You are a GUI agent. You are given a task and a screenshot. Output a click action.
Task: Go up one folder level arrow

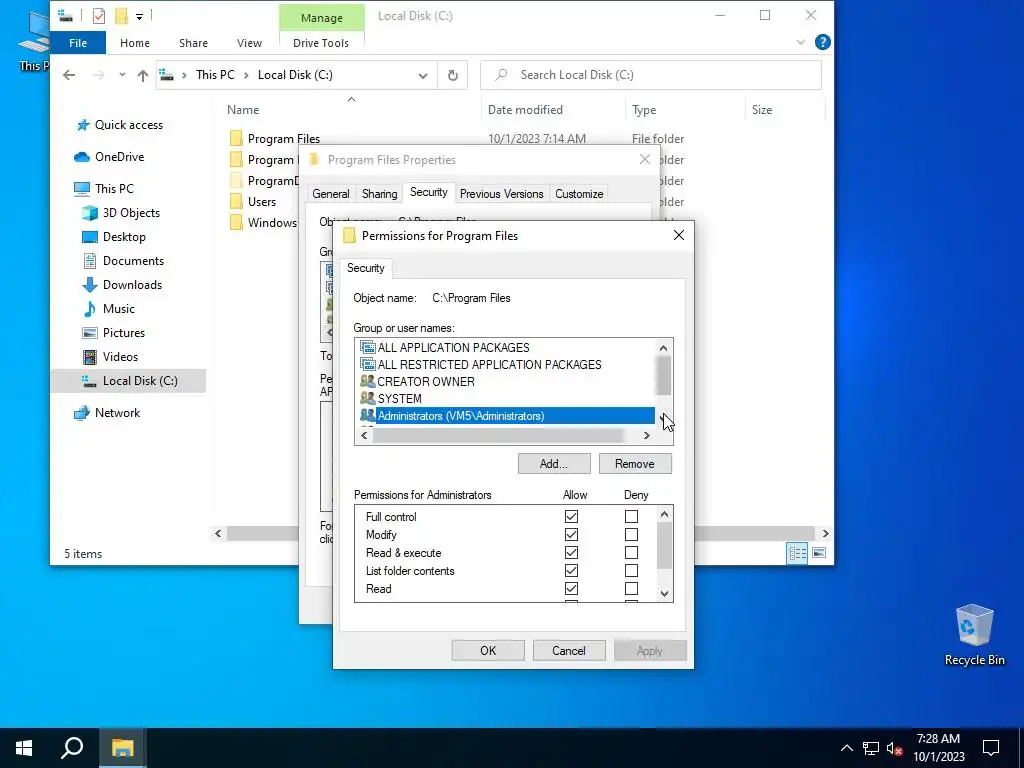pyautogui.click(x=142, y=75)
